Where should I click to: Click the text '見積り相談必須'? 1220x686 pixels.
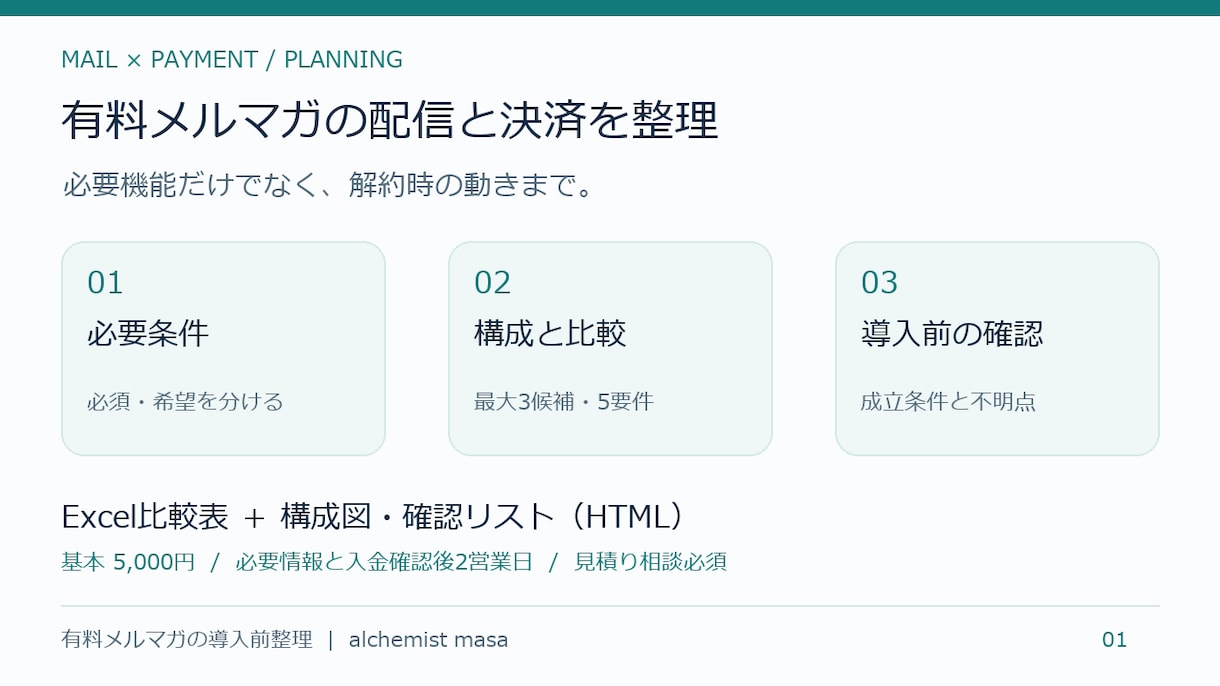click(x=650, y=562)
